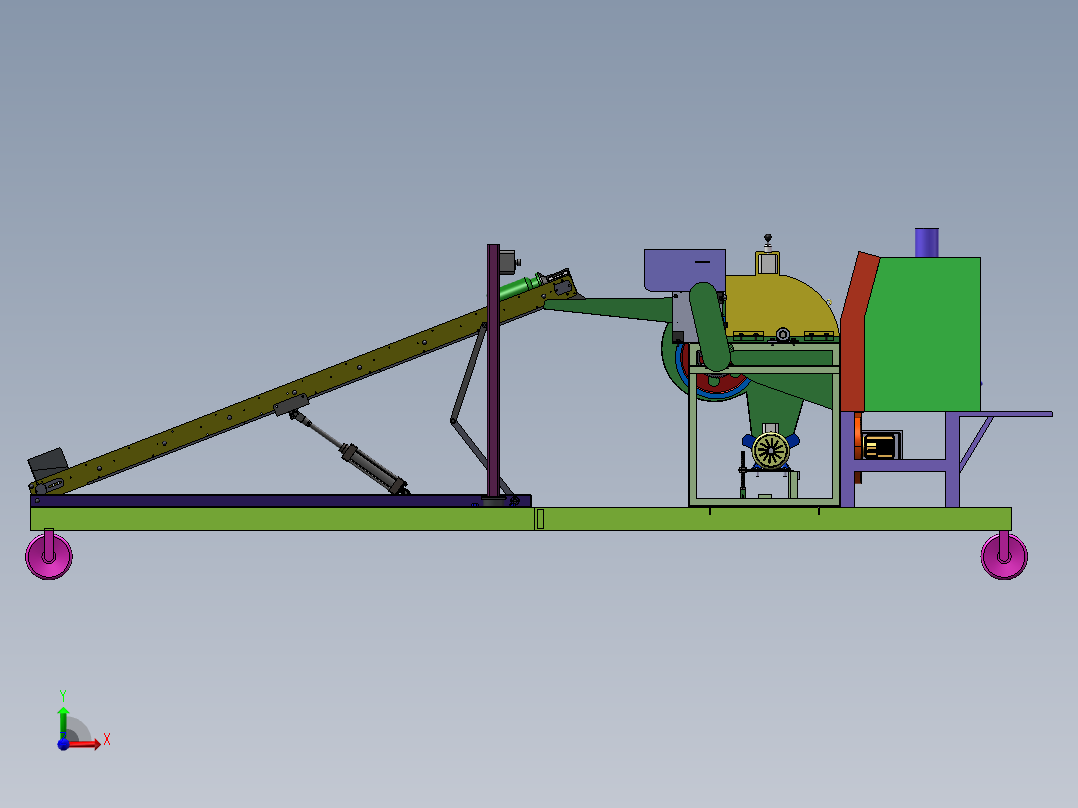
Task: Select the long green base frame
Action: (520, 519)
